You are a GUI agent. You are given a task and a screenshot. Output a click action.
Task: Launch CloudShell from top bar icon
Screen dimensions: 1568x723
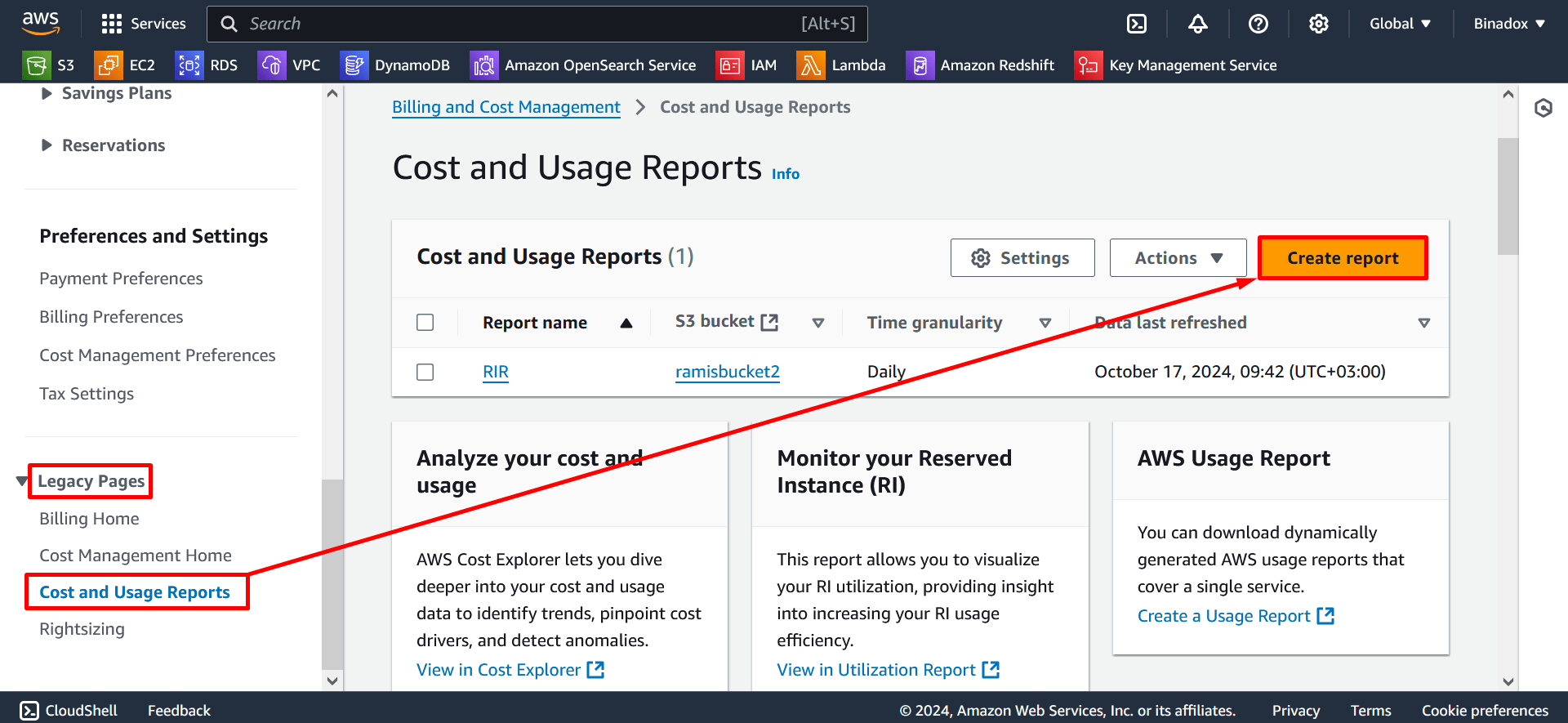(1137, 24)
